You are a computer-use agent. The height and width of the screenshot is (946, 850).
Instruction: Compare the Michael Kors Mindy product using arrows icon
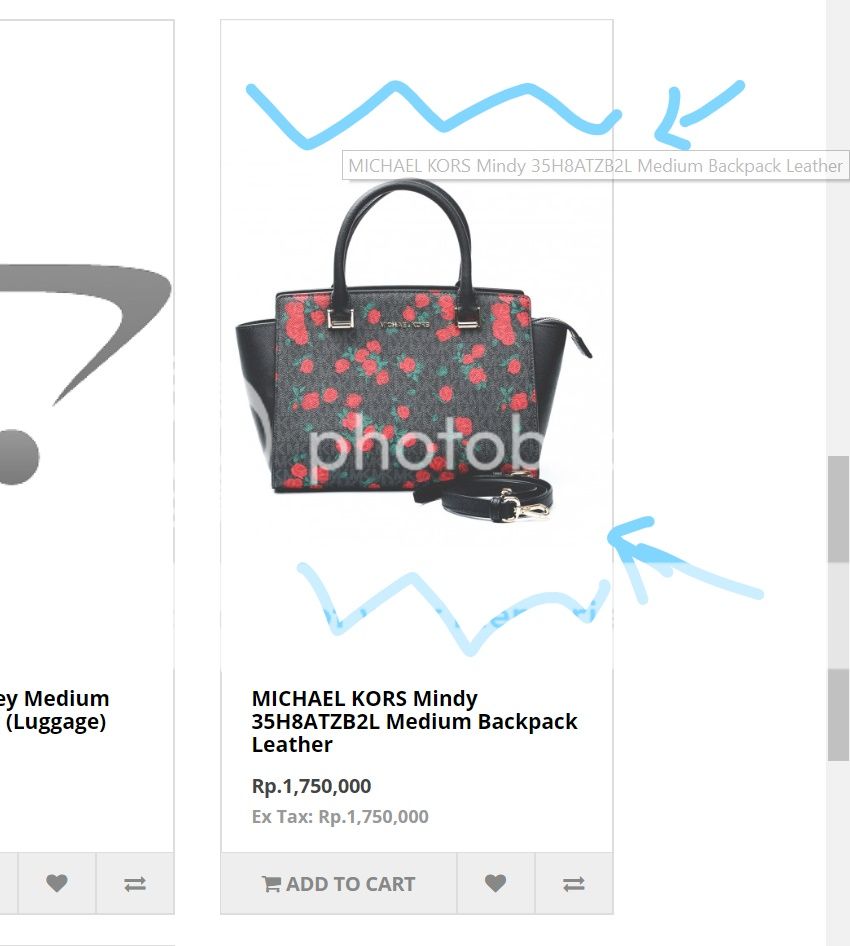tap(574, 883)
